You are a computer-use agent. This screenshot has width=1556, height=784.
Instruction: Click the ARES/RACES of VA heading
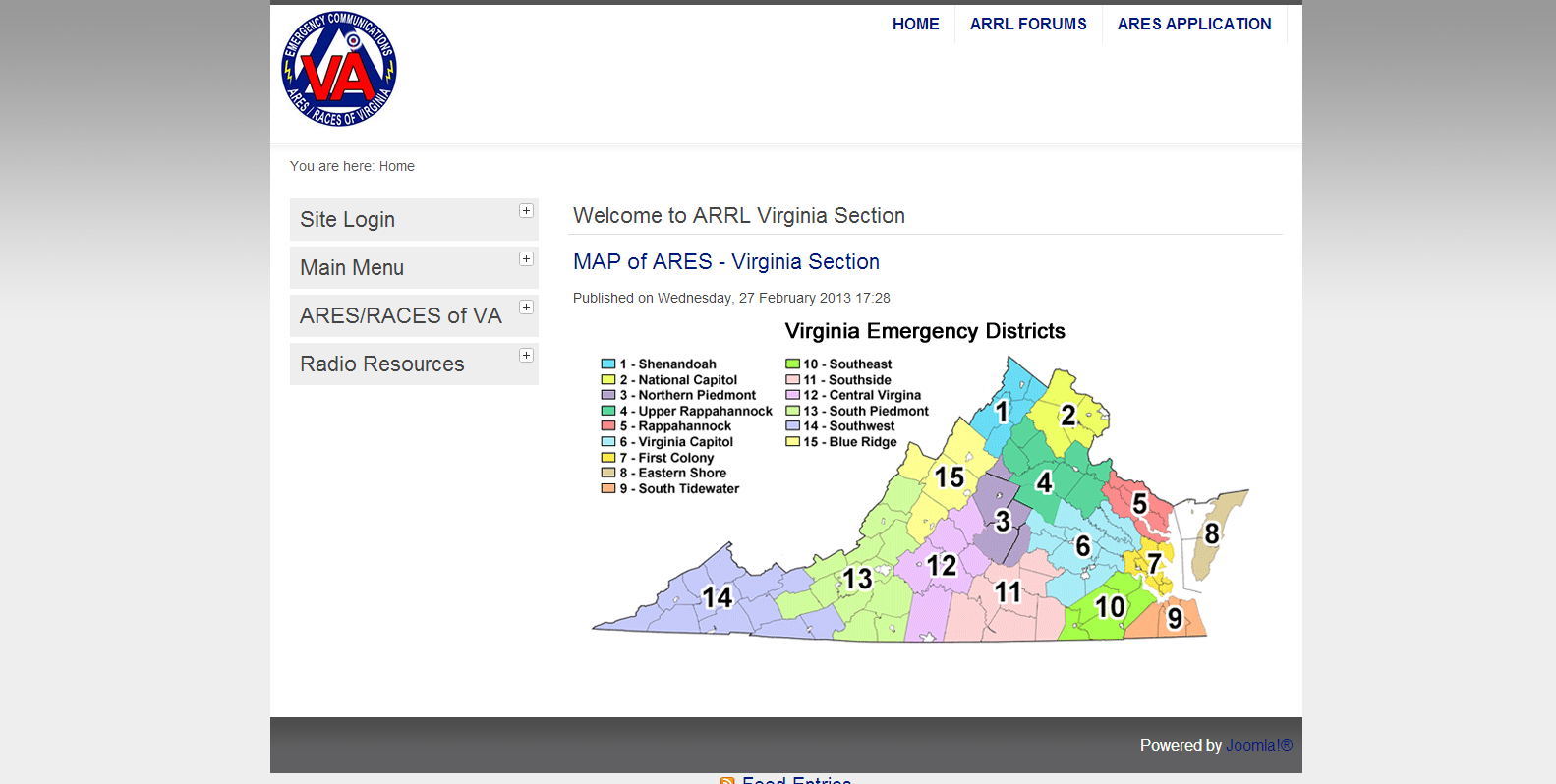tap(400, 316)
